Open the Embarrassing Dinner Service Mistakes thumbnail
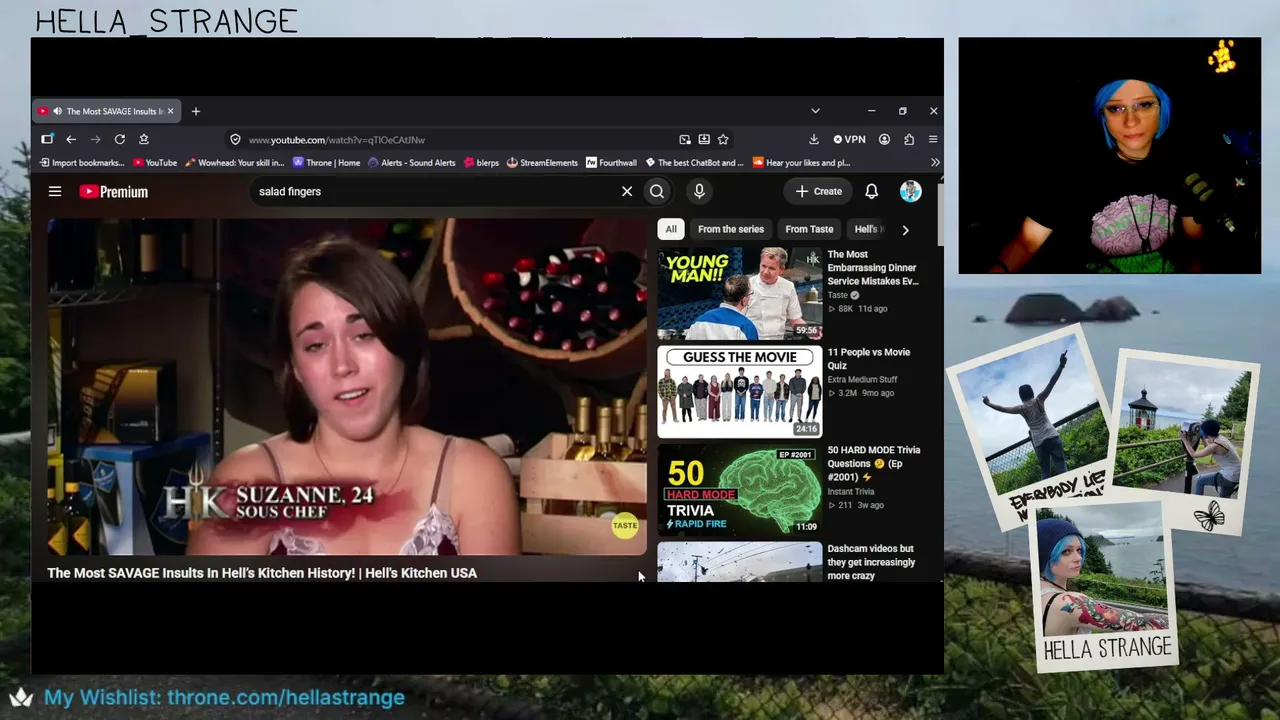 [739, 294]
